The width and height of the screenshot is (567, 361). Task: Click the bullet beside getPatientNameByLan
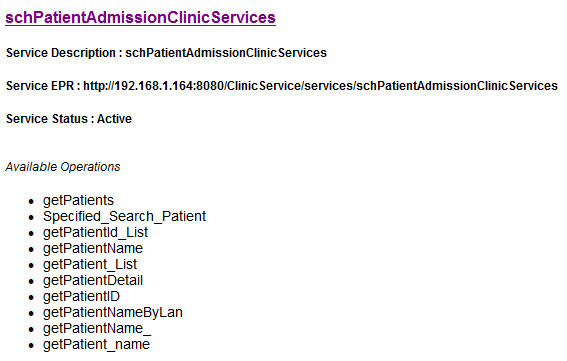31,314
